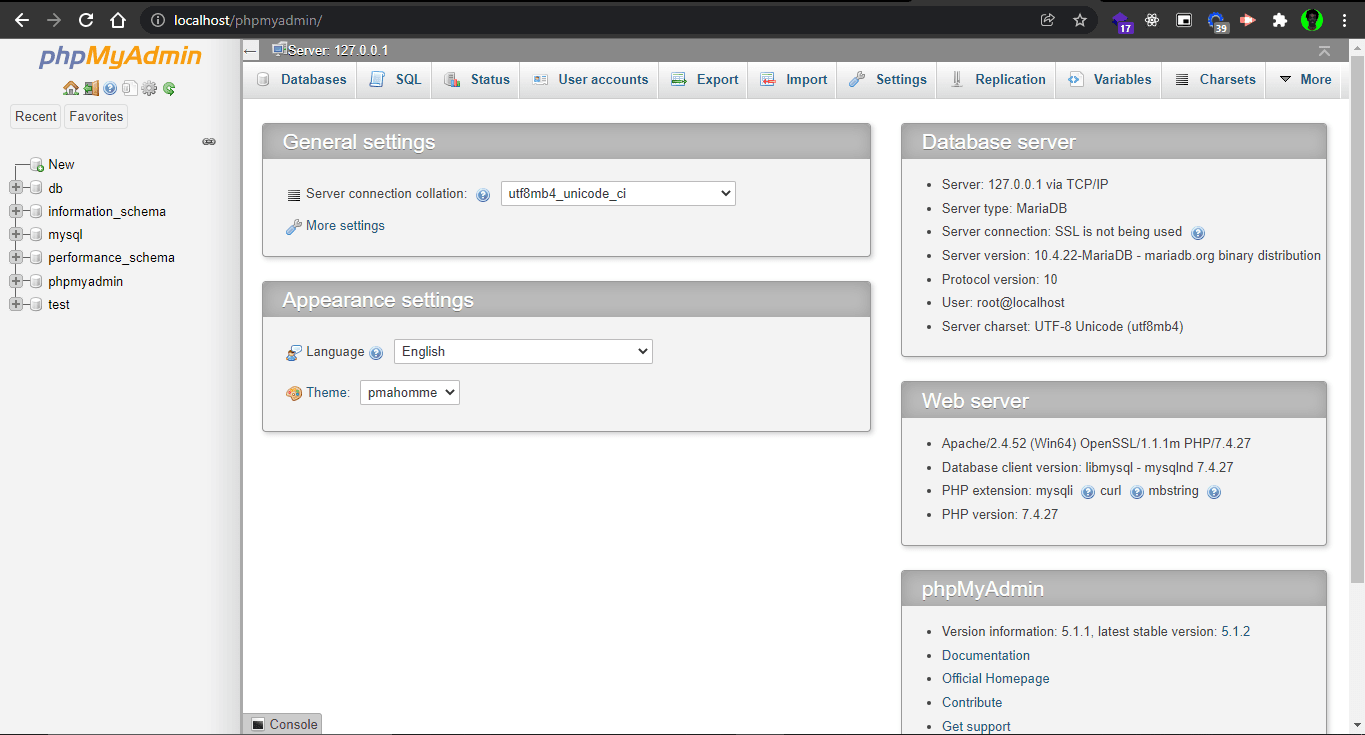Click the Recent button
1365x735 pixels.
click(x=36, y=117)
